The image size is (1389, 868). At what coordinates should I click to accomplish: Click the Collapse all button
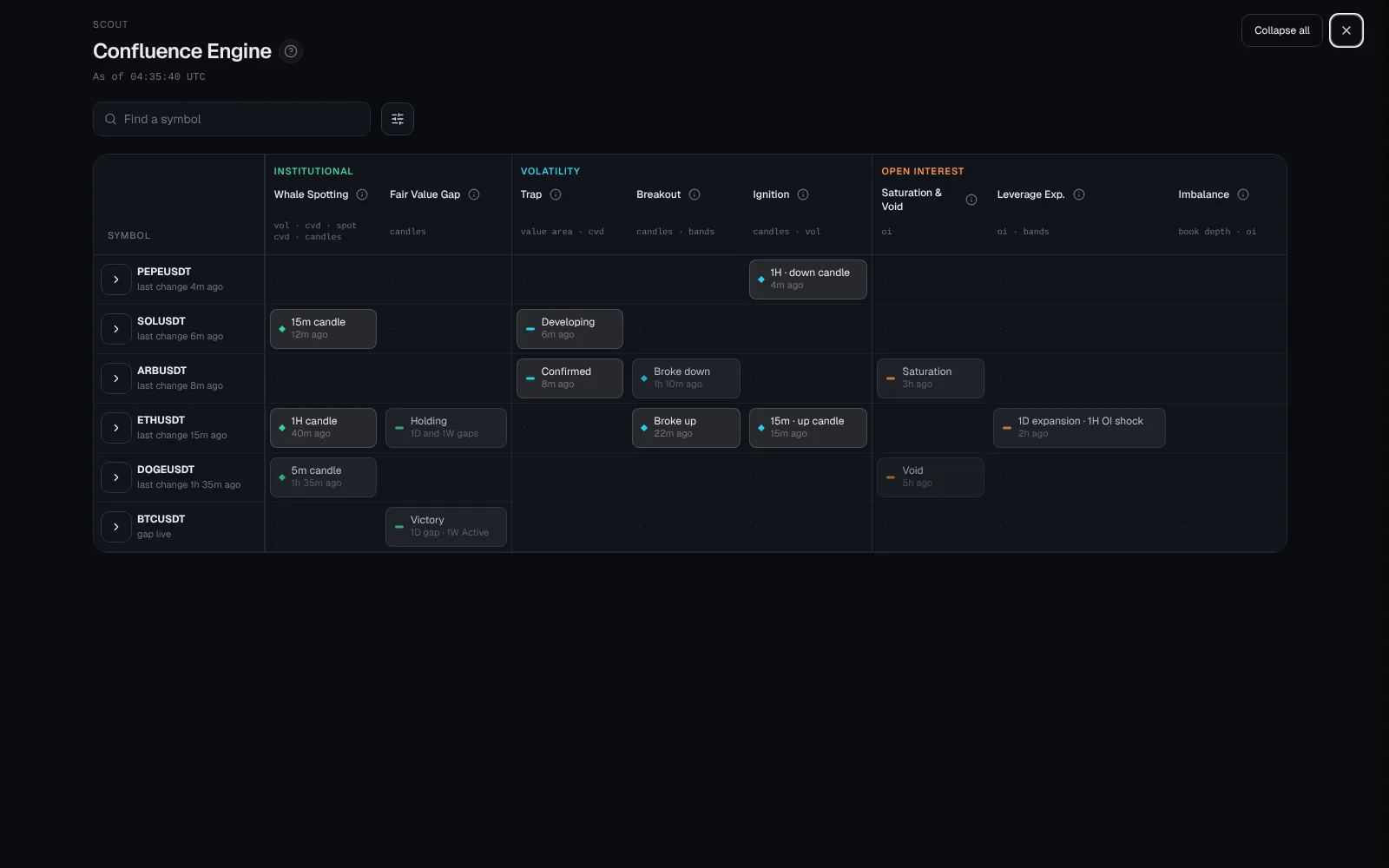click(x=1282, y=30)
